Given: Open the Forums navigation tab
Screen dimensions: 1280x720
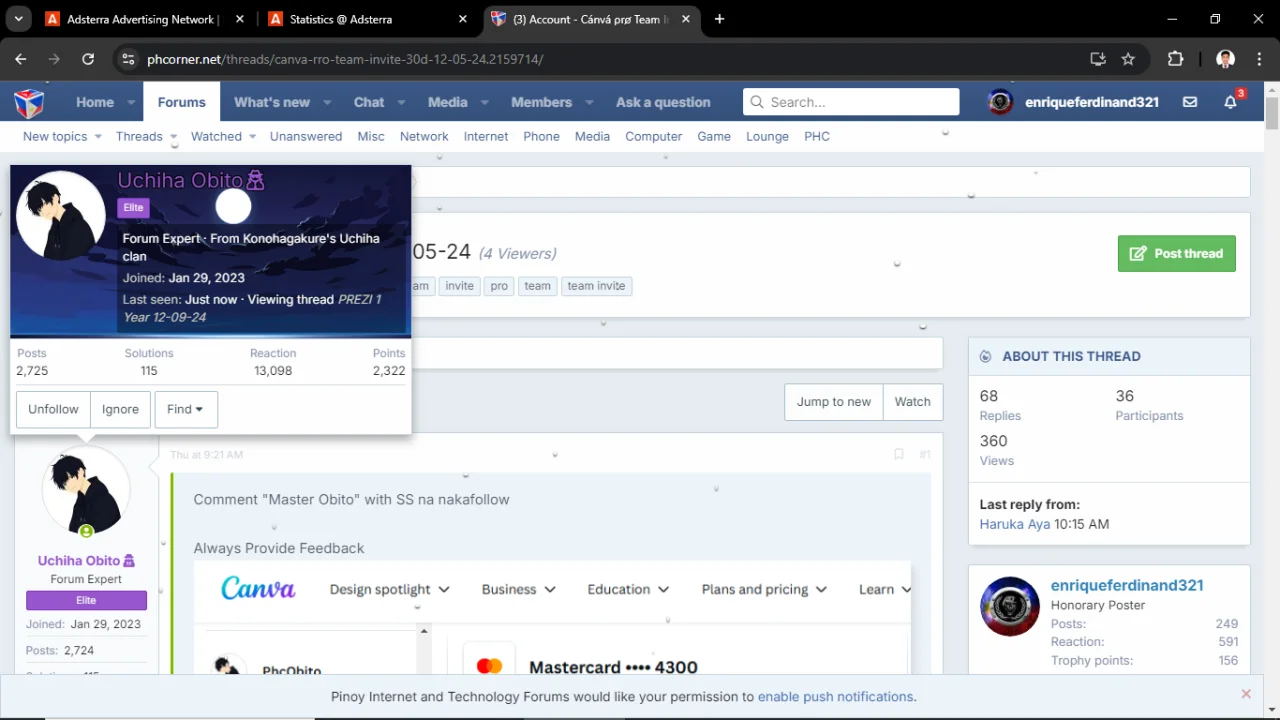Looking at the screenshot, I should click(181, 102).
